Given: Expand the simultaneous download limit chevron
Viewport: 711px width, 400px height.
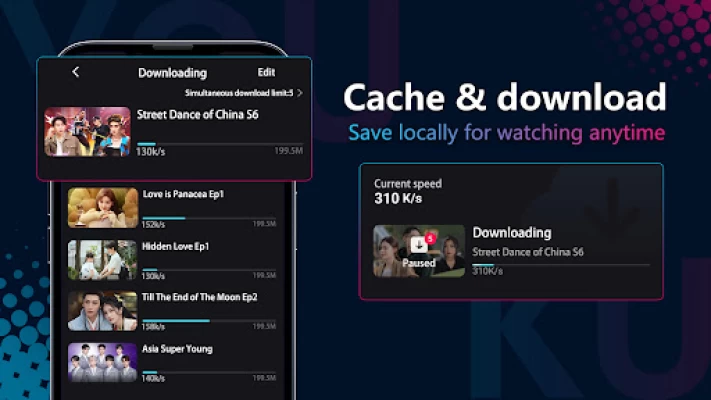Looking at the screenshot, I should click(x=300, y=93).
